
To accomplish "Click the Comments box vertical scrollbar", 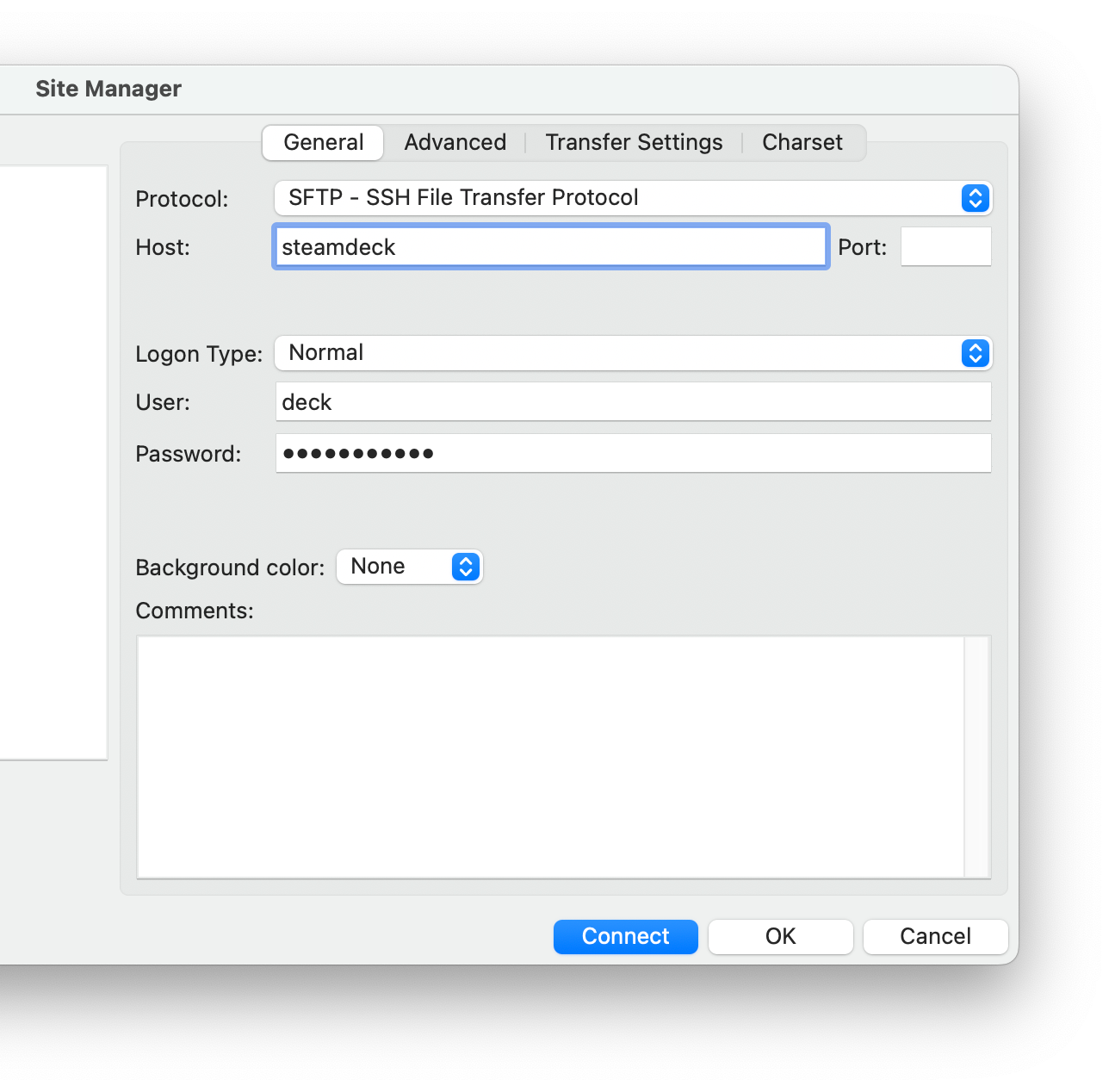I will tap(977, 757).
